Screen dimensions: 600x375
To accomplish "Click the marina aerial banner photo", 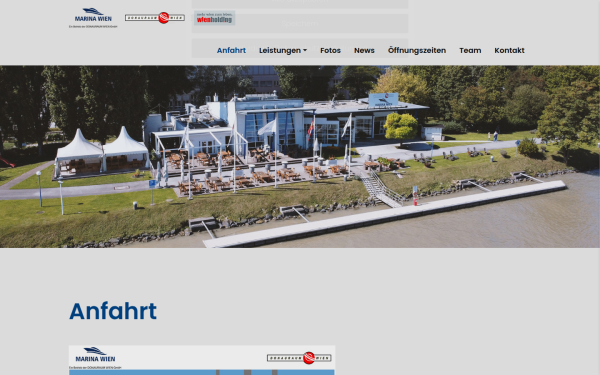I will click(300, 157).
